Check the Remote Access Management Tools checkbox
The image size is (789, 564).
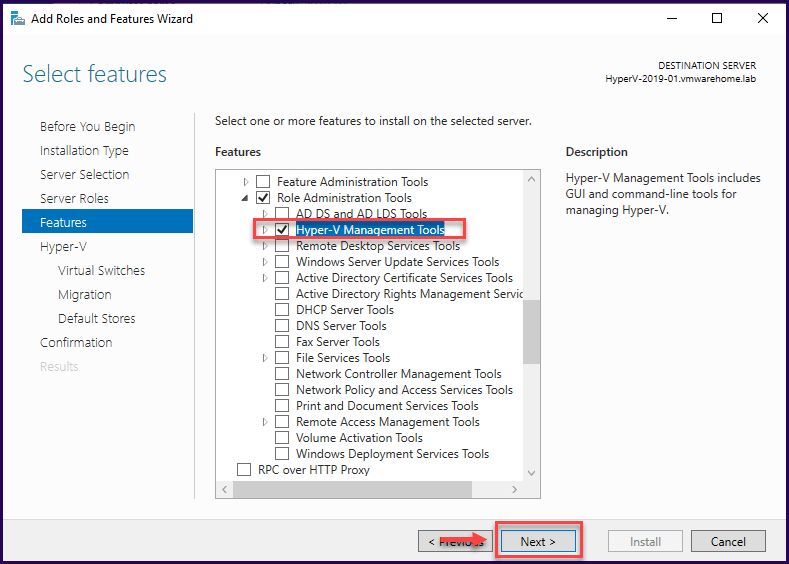coord(282,422)
